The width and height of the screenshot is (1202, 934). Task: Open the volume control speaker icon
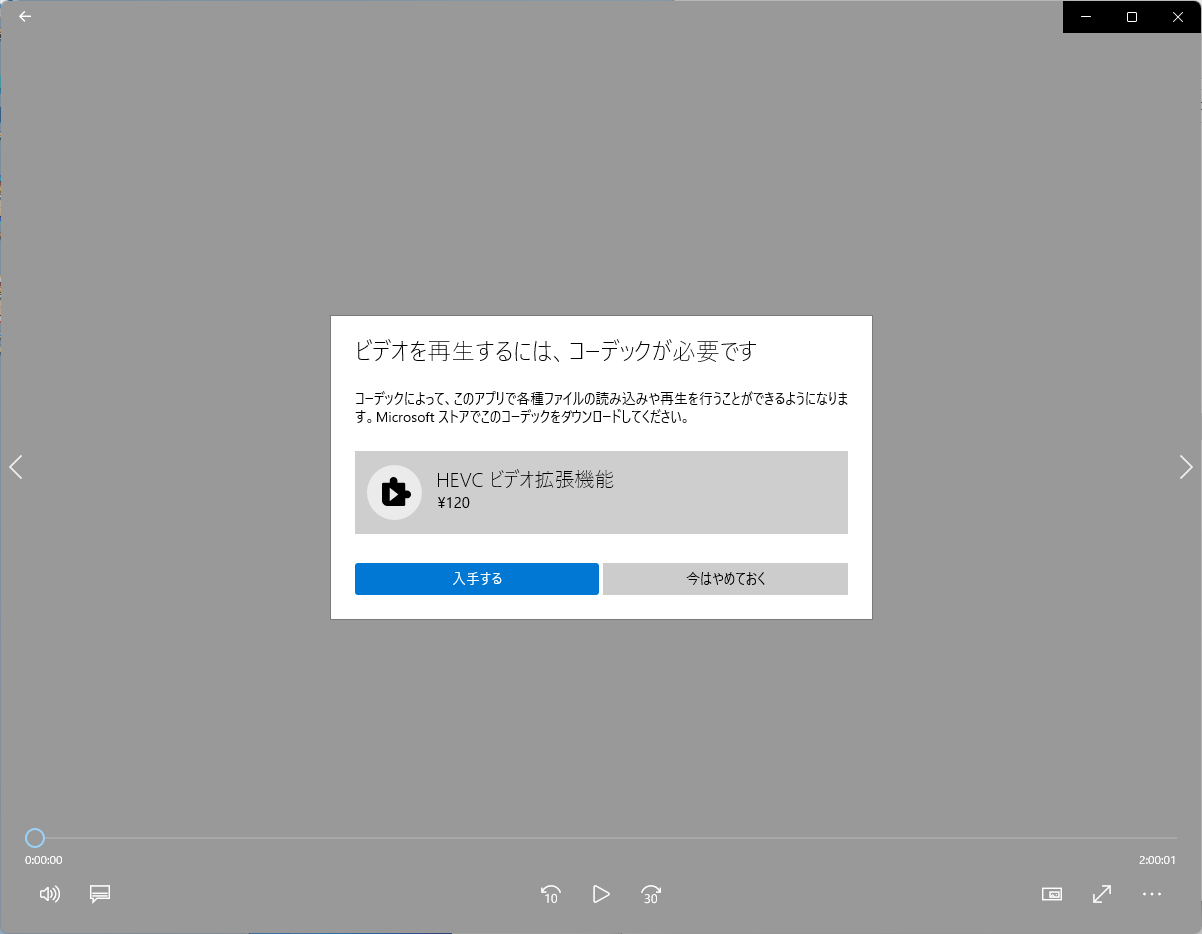pos(49,894)
